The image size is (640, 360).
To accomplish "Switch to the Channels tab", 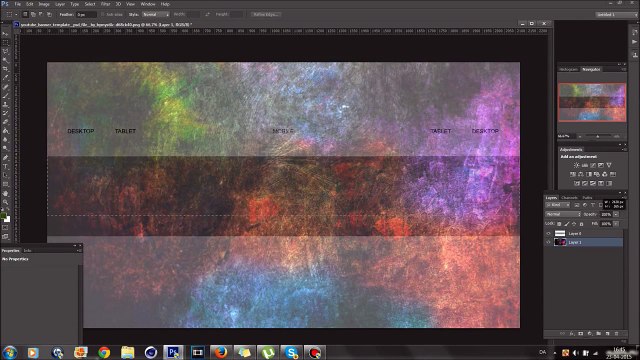I will 569,198.
